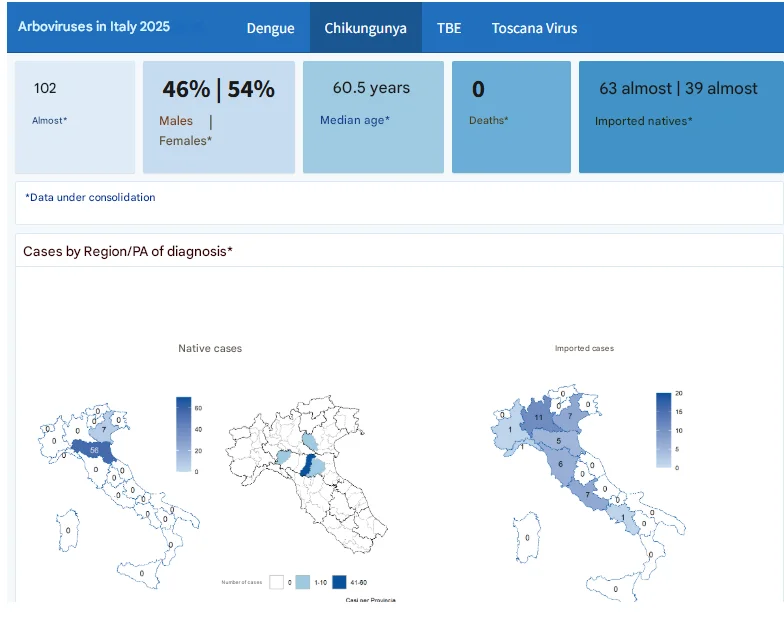This screenshot has height=620, width=784.
Task: Click the 102 total cases card
Action: [x=74, y=117]
